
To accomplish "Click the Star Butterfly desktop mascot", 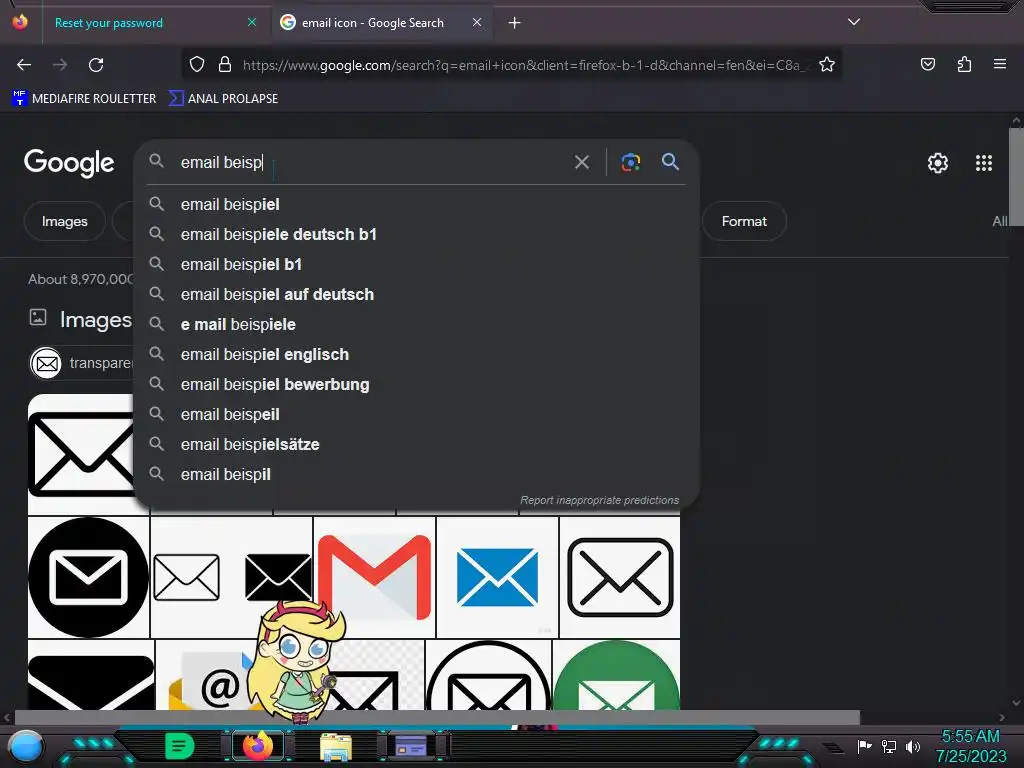I will click(x=299, y=663).
